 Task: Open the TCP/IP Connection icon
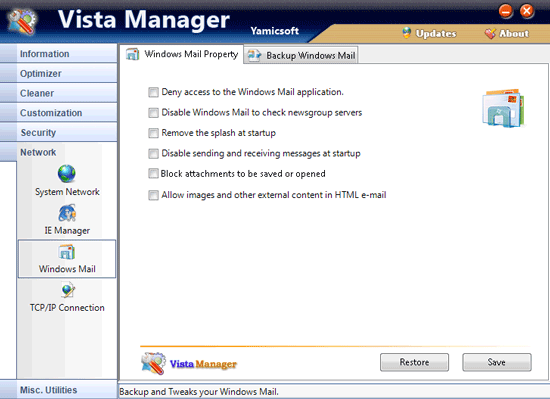(x=68, y=291)
